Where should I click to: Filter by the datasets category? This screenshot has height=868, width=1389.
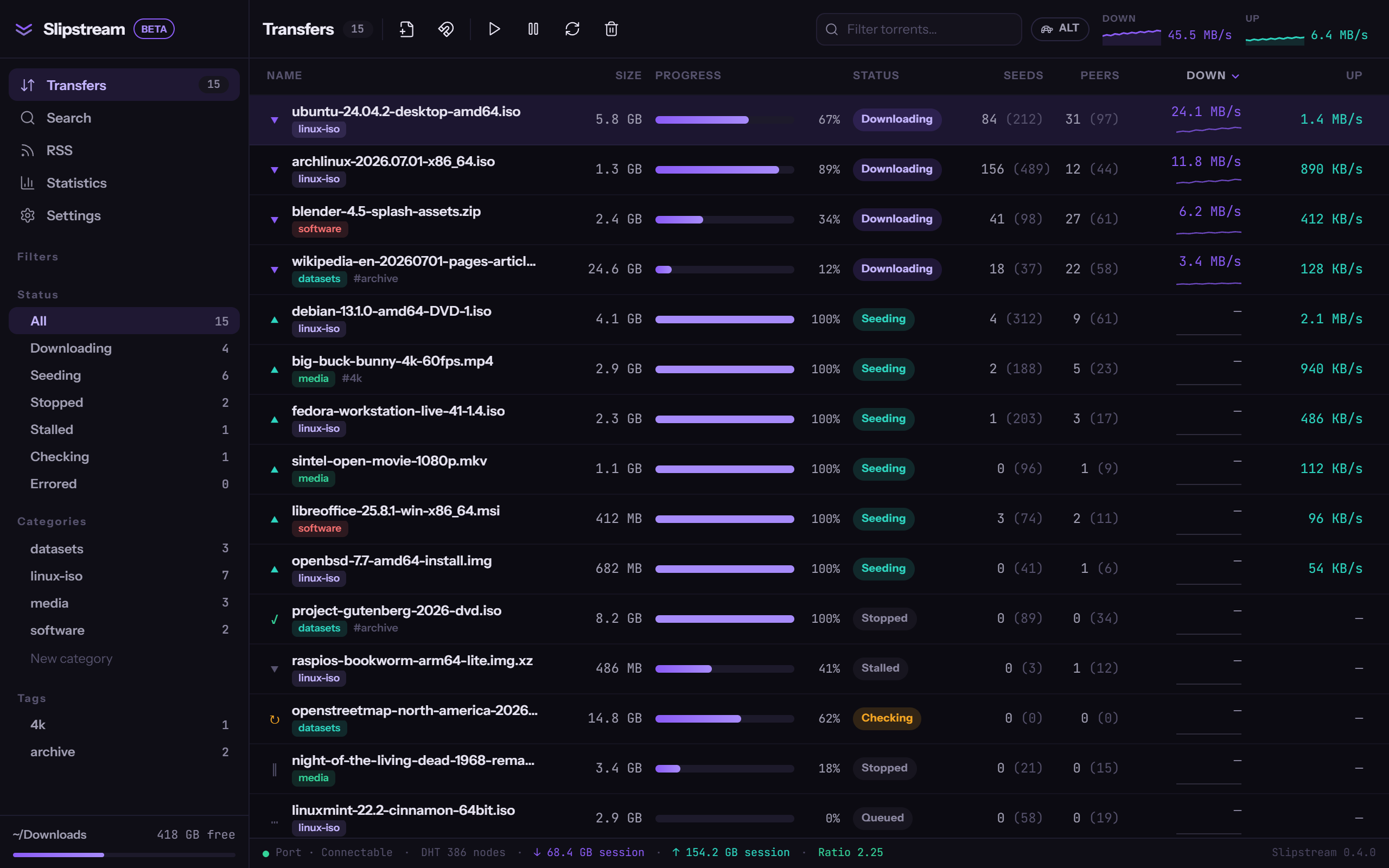tap(124, 549)
